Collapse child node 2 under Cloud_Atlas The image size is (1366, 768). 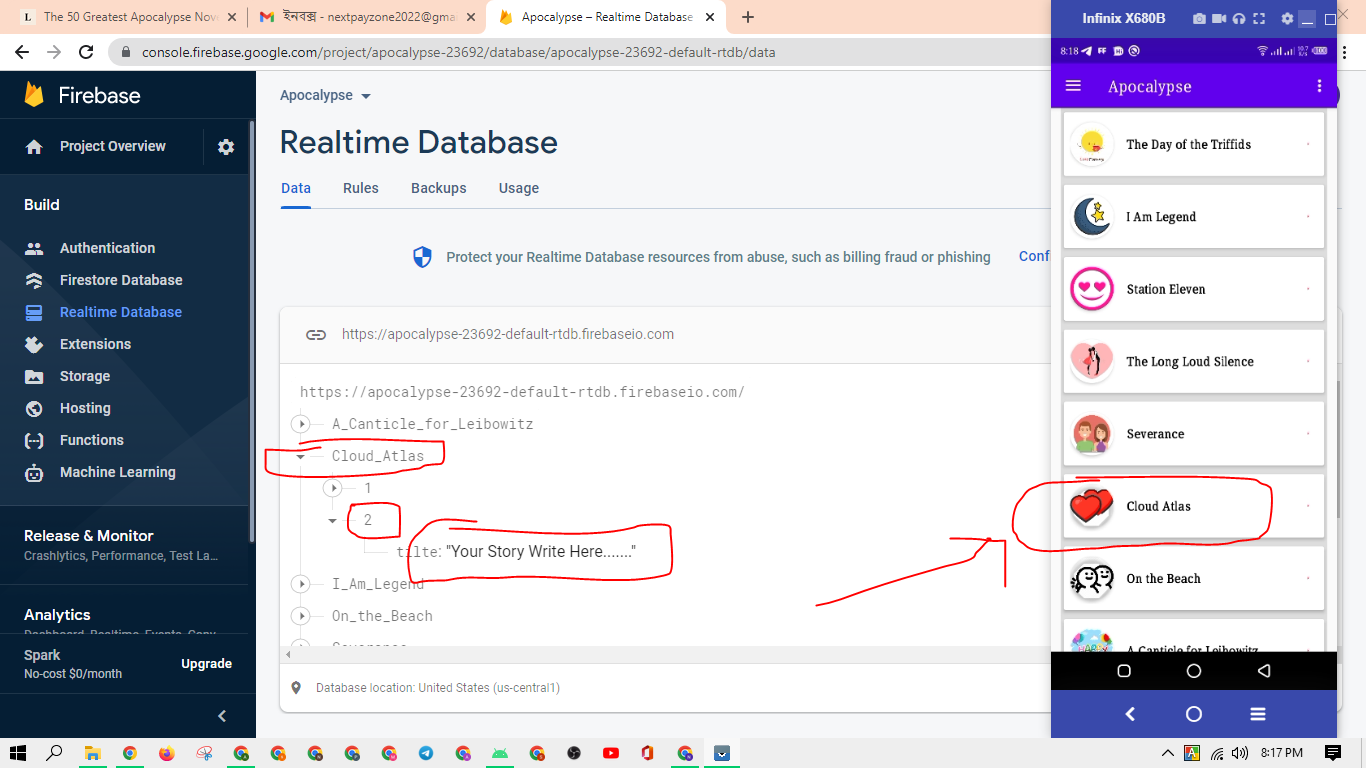pyautogui.click(x=333, y=520)
